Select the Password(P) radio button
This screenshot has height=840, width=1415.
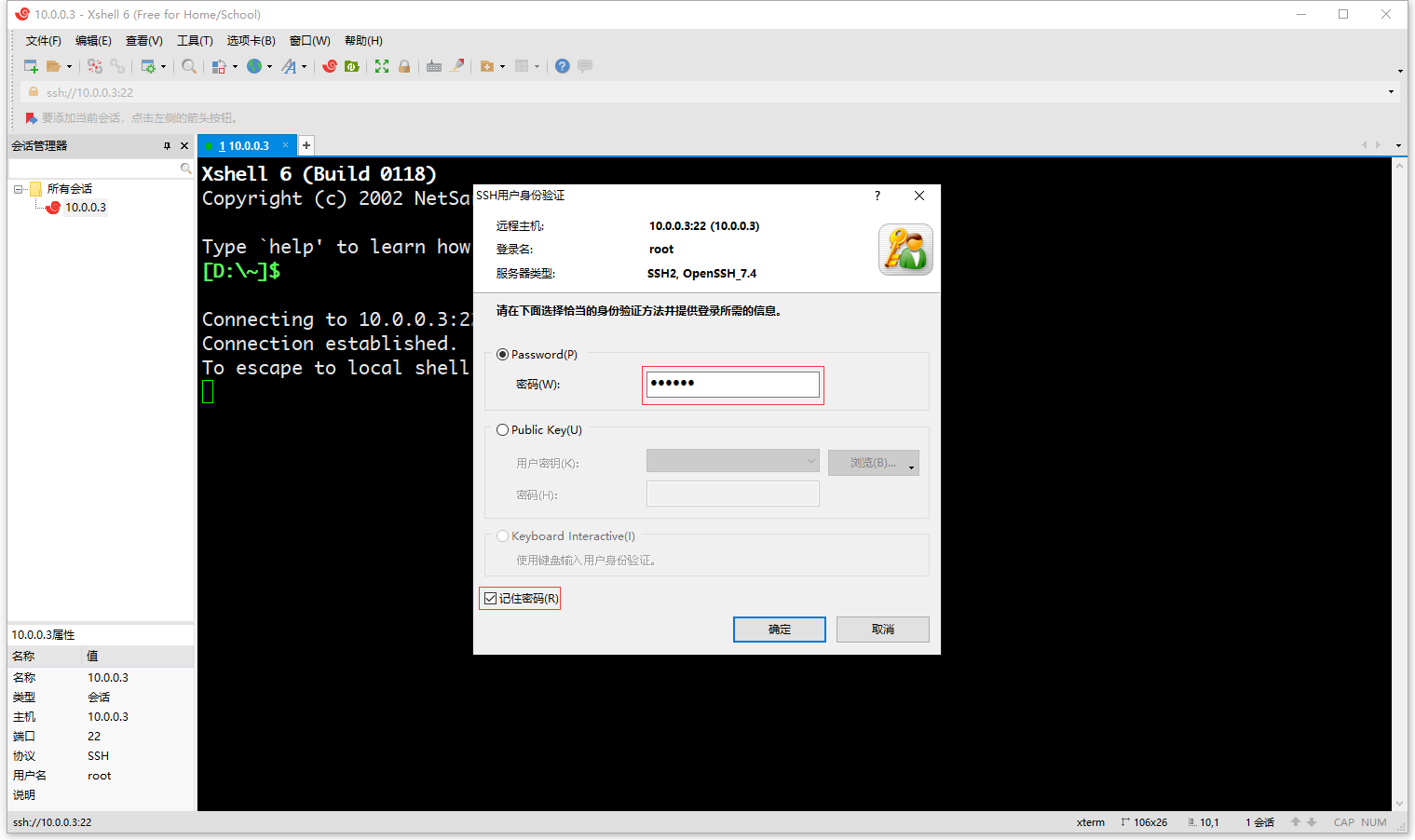tap(503, 355)
